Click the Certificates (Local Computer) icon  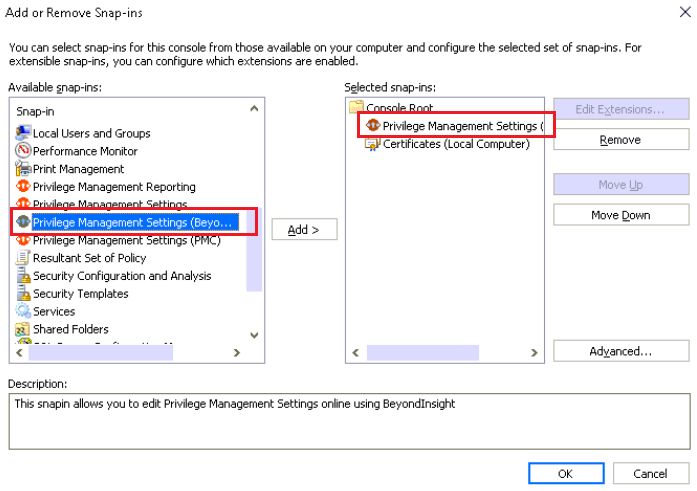coord(373,144)
